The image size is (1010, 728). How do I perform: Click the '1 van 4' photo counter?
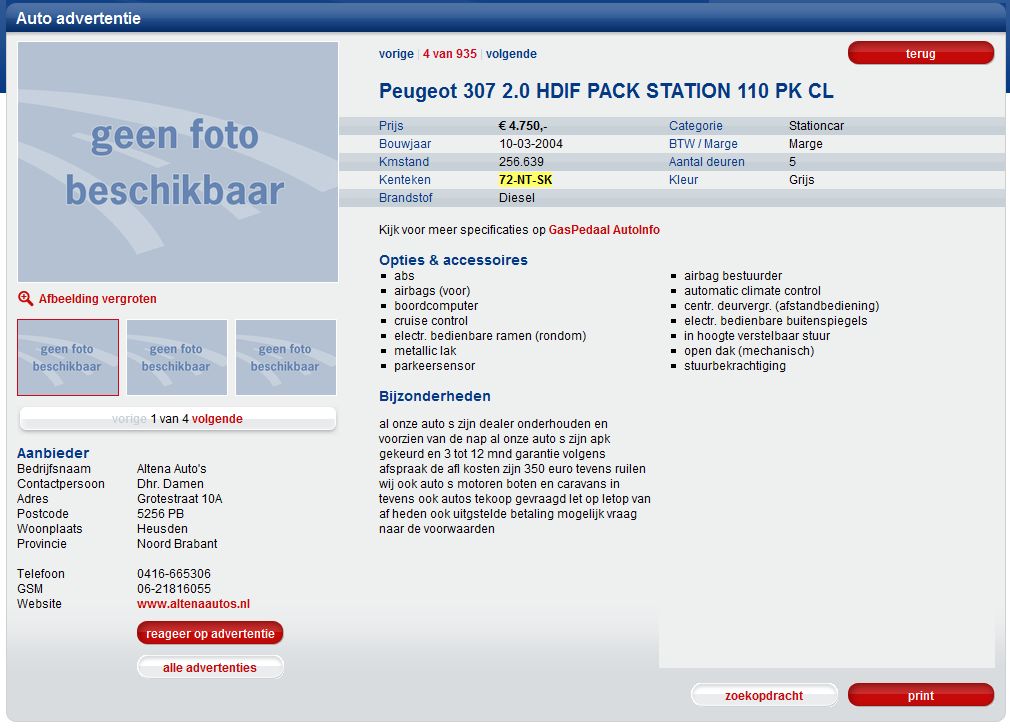point(169,419)
